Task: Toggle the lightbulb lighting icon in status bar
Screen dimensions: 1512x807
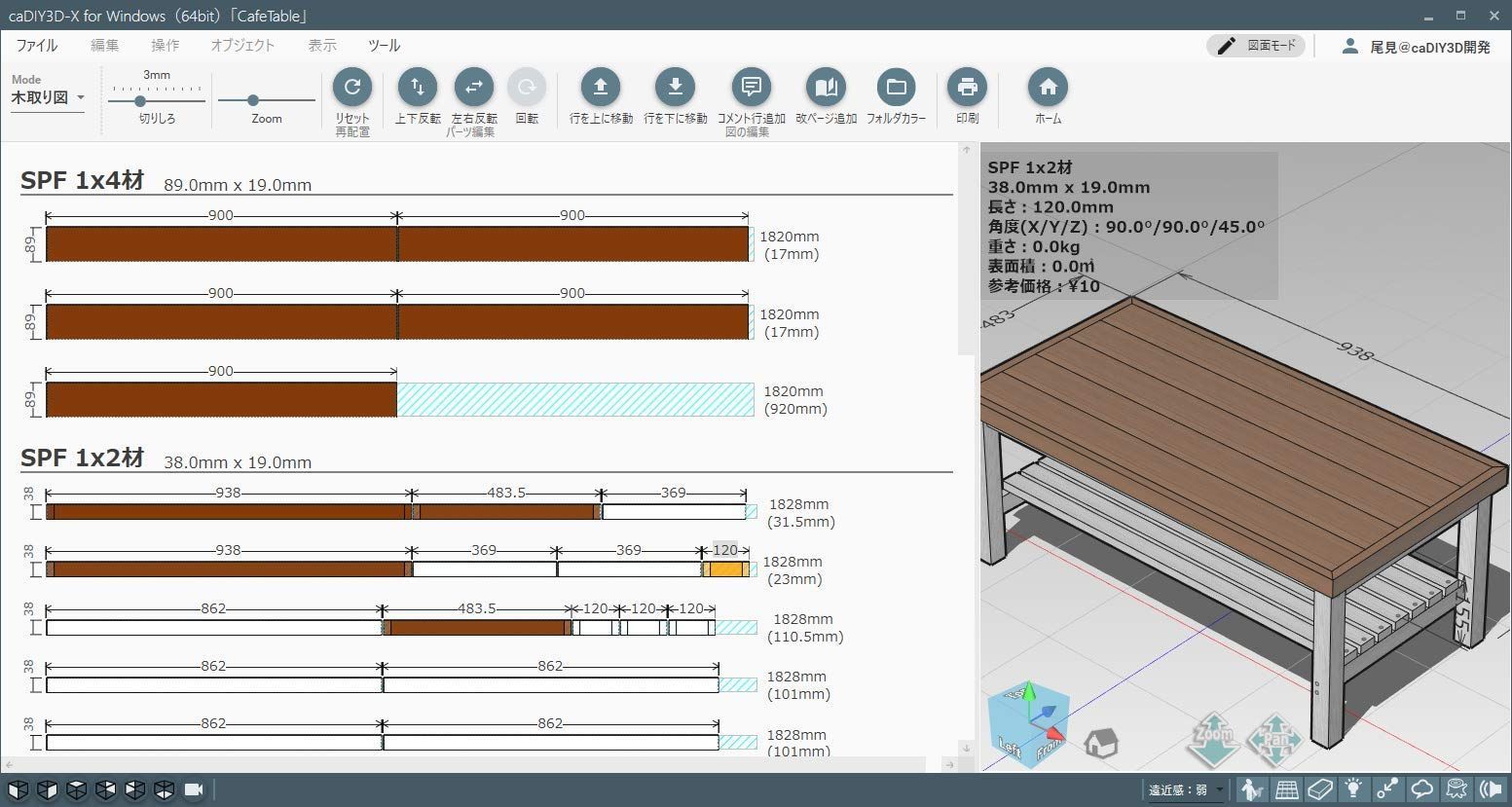Action: click(1353, 789)
